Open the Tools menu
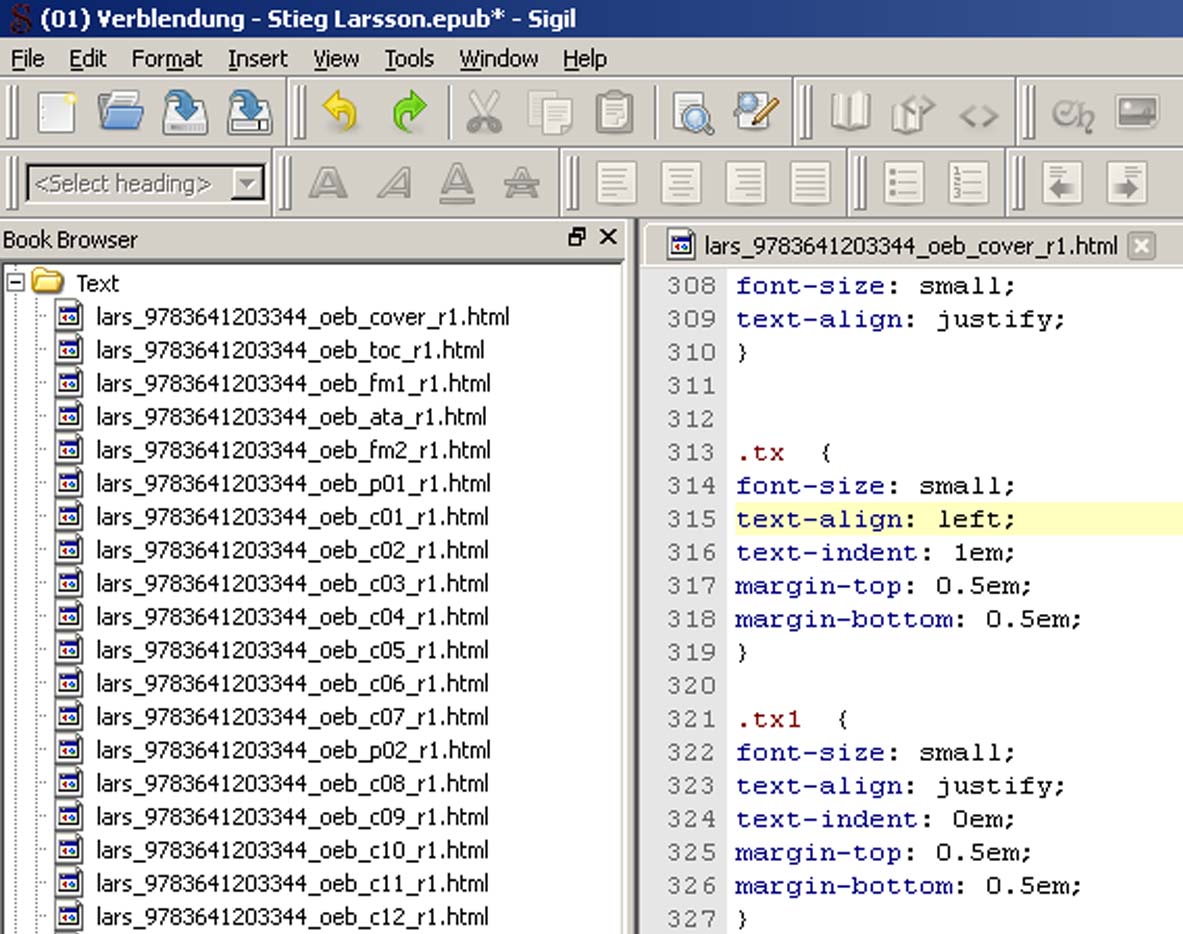1183x934 pixels. pos(409,59)
